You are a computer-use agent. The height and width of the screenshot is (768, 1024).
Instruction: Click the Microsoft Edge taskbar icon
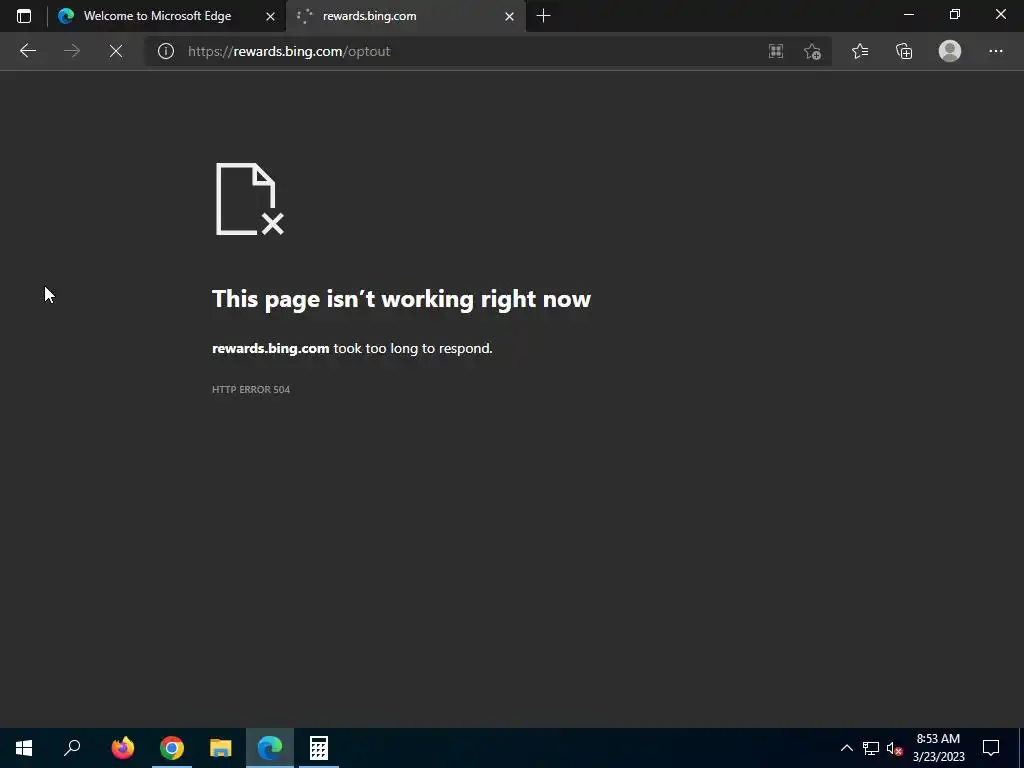[x=270, y=748]
